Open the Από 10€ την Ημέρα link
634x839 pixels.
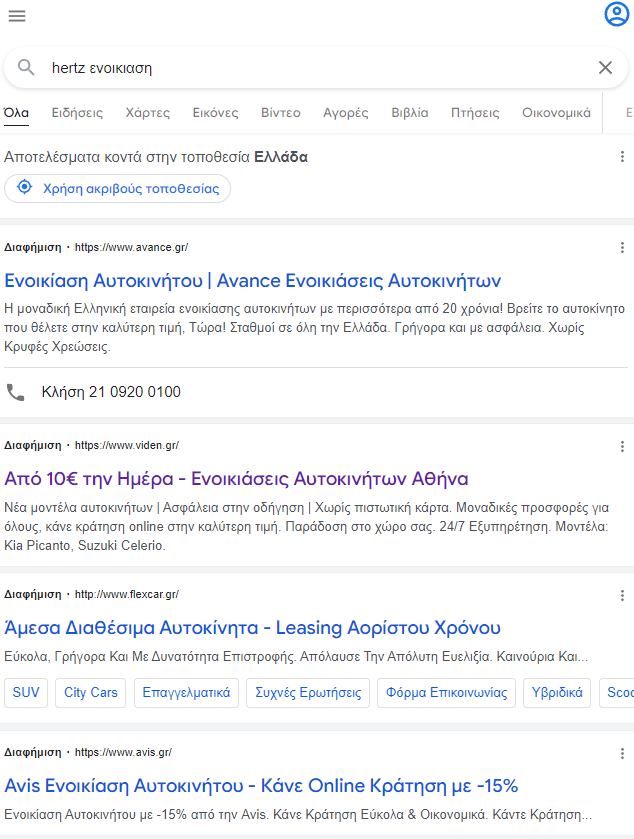click(x=236, y=478)
